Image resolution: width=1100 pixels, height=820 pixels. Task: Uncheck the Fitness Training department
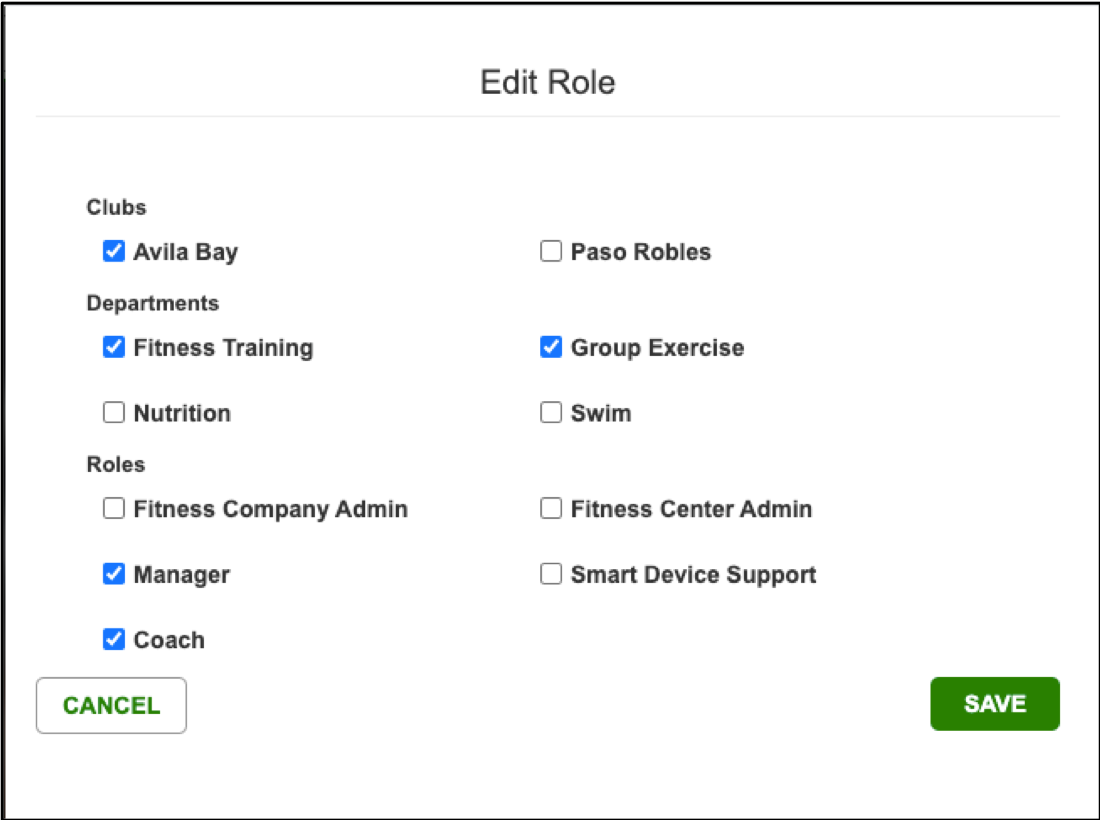(113, 347)
